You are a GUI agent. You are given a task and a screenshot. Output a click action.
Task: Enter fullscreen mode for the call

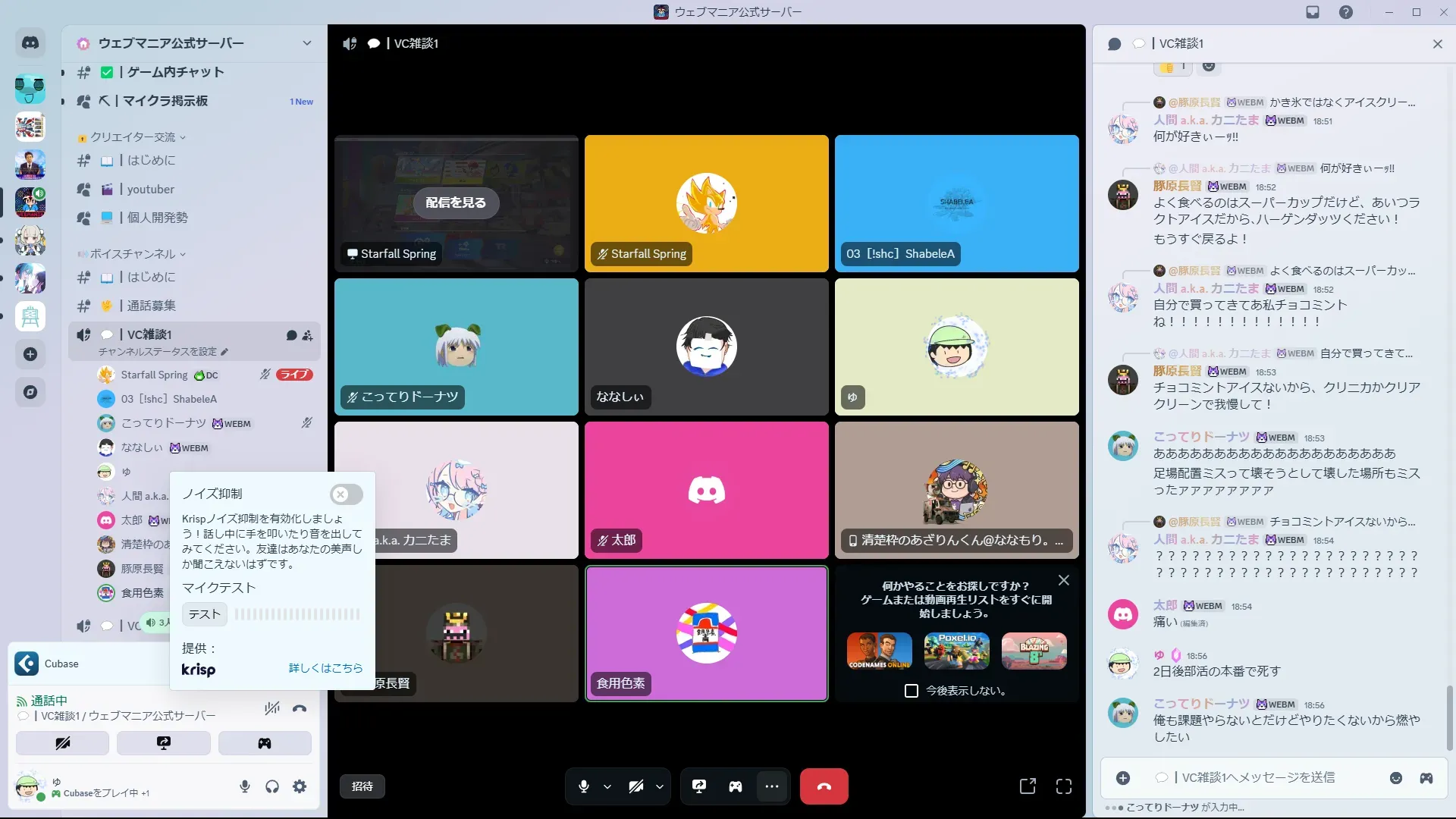[x=1064, y=786]
